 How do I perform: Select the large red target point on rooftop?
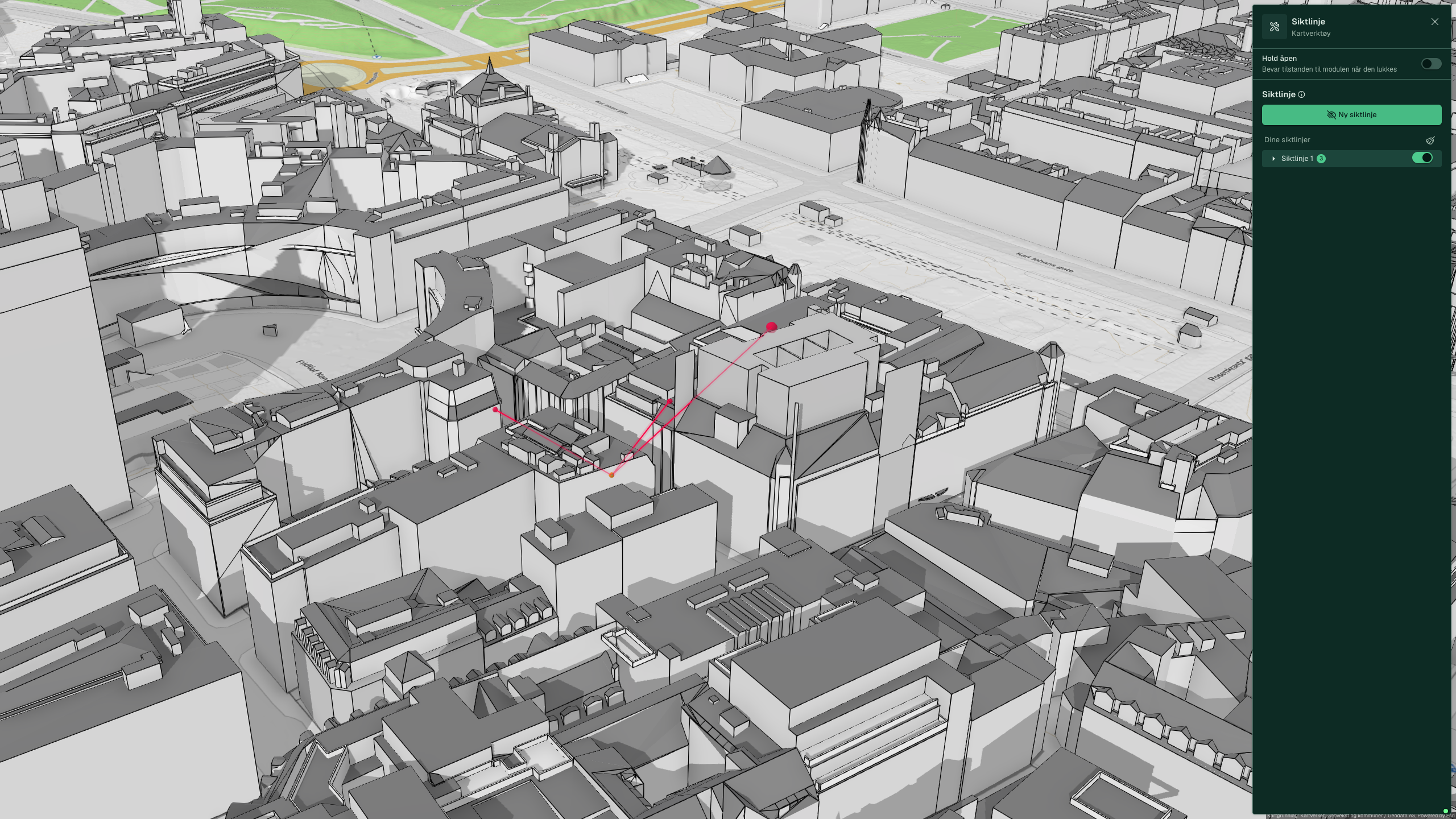771,327
